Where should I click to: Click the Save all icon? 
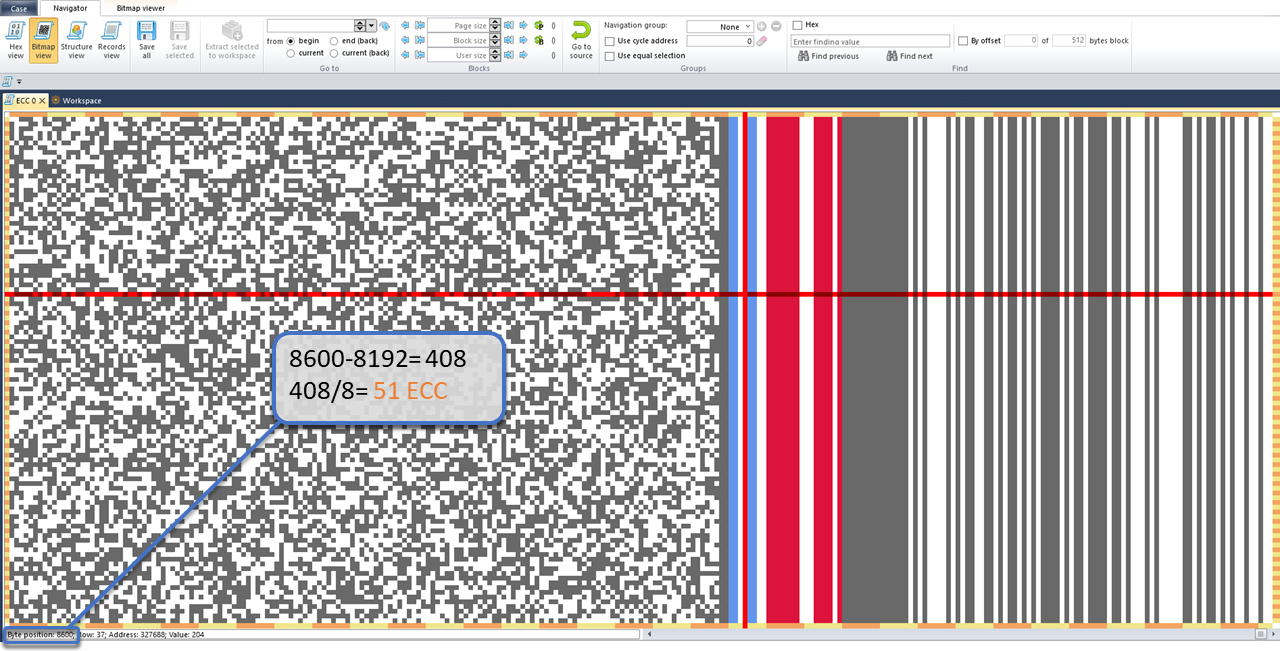point(147,39)
